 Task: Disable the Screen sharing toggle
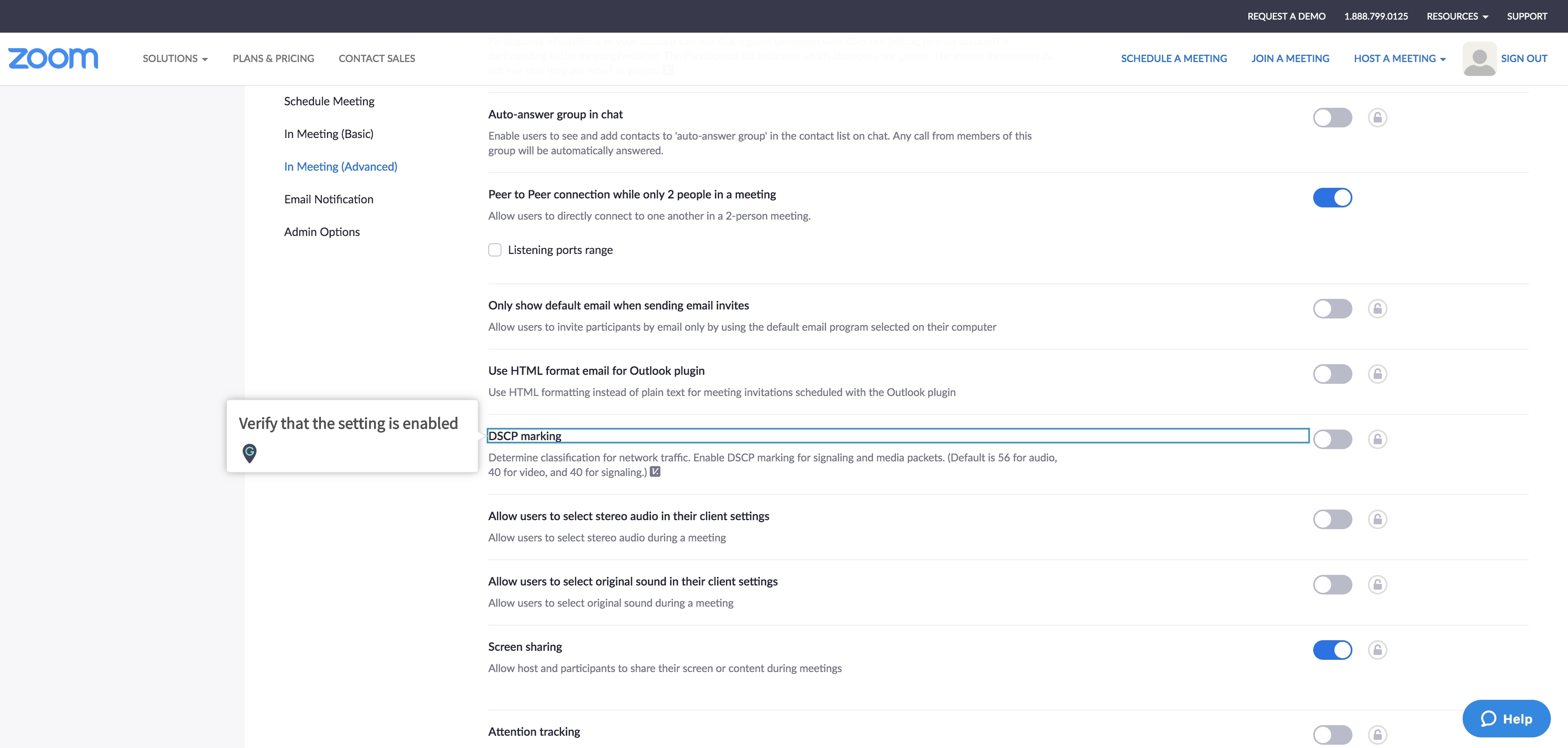[x=1333, y=650]
